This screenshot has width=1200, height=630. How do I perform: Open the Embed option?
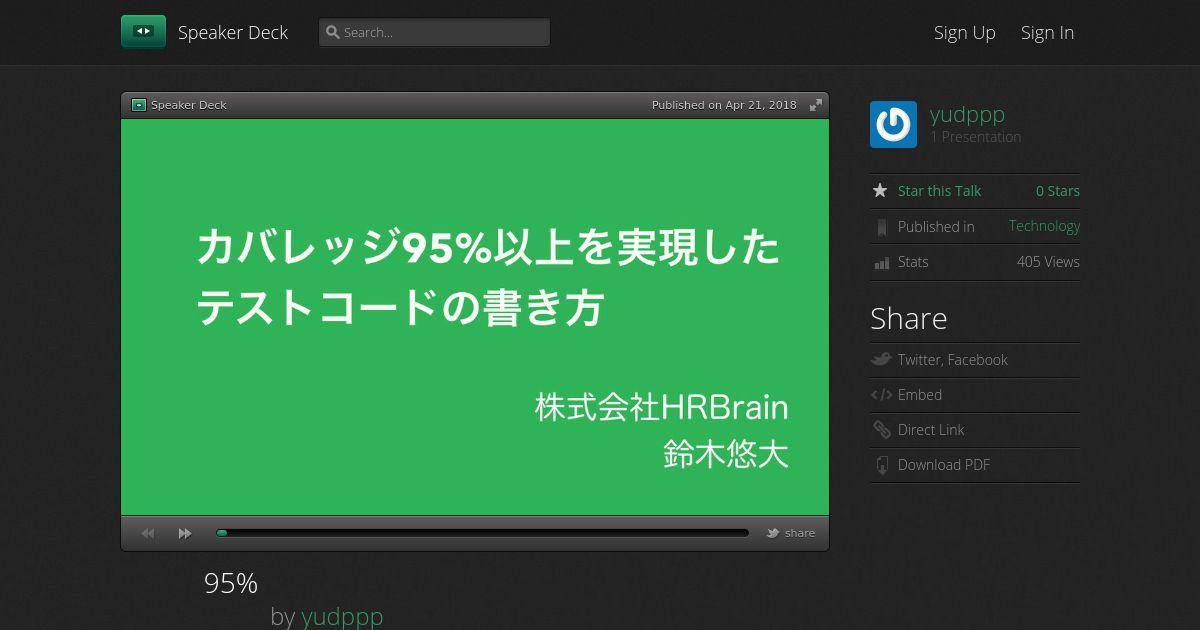tap(920, 395)
